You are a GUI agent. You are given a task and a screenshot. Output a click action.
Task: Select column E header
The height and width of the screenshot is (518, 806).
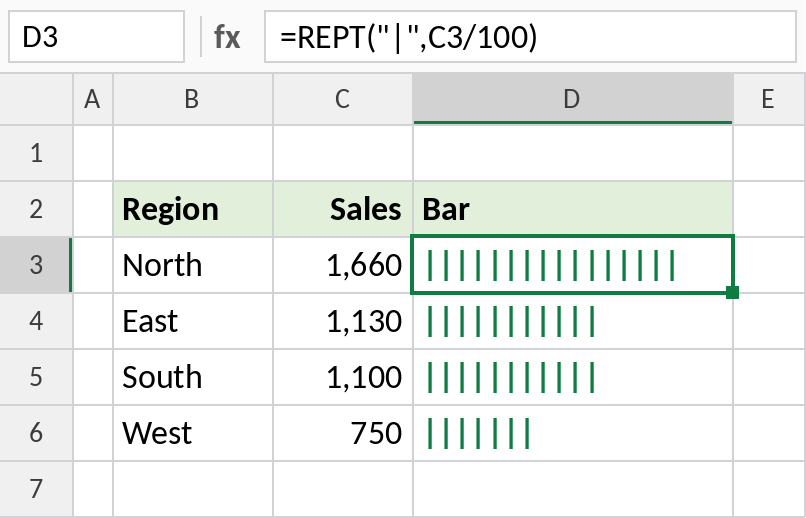coord(770,99)
